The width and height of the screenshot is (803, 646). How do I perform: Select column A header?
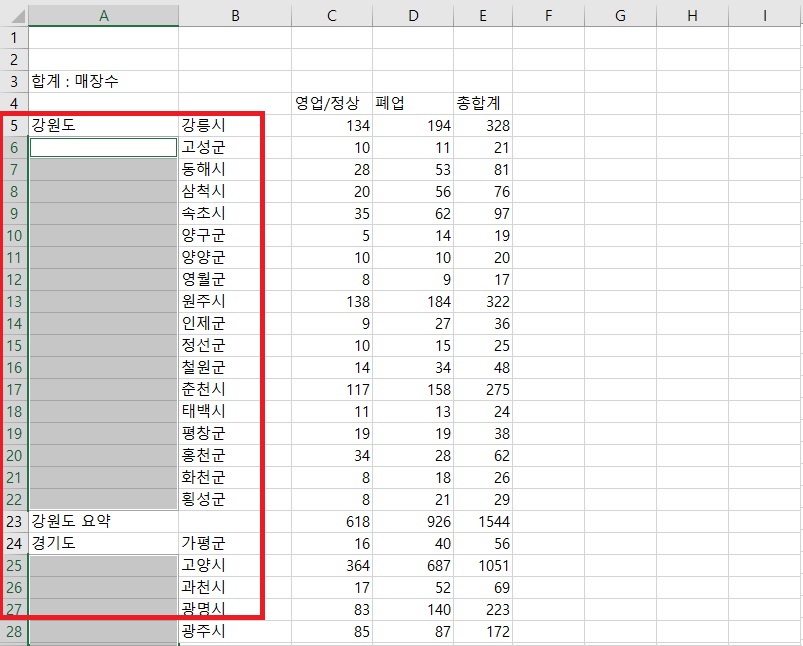tap(103, 16)
